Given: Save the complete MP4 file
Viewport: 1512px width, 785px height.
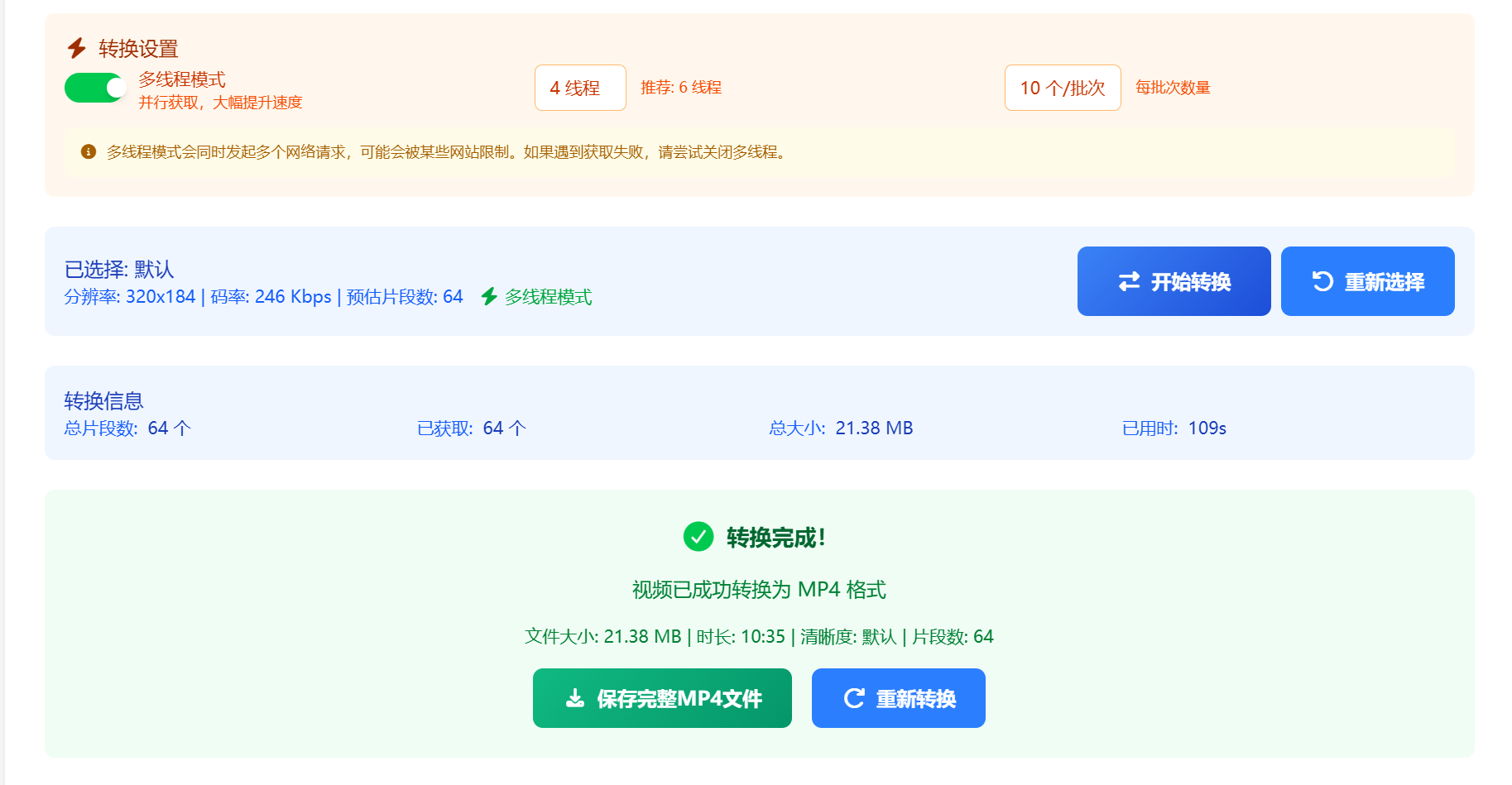Looking at the screenshot, I should click(x=662, y=697).
